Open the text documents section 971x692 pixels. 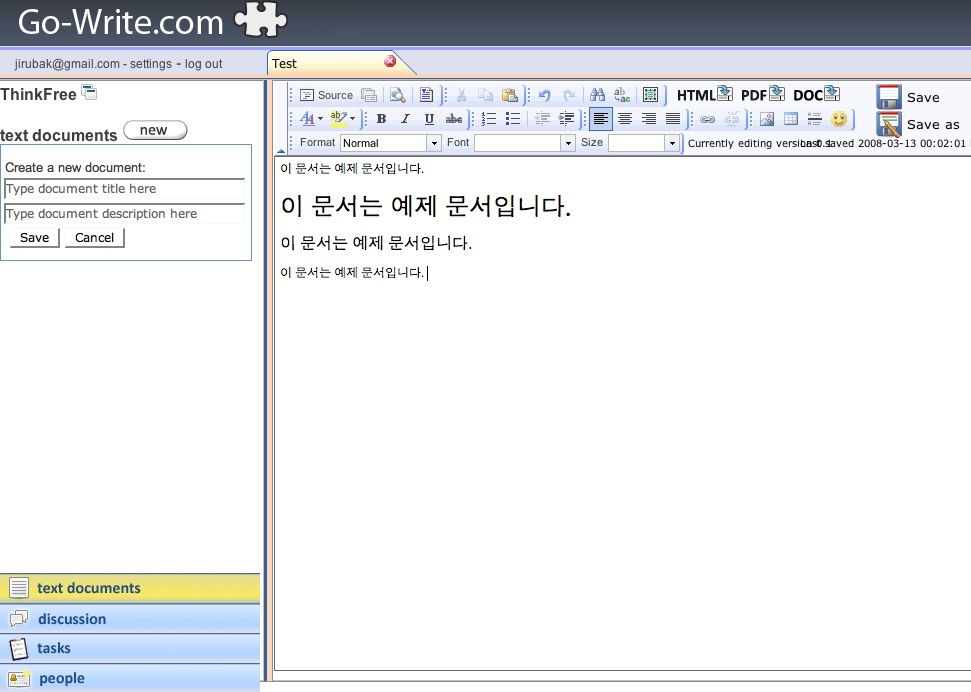130,588
